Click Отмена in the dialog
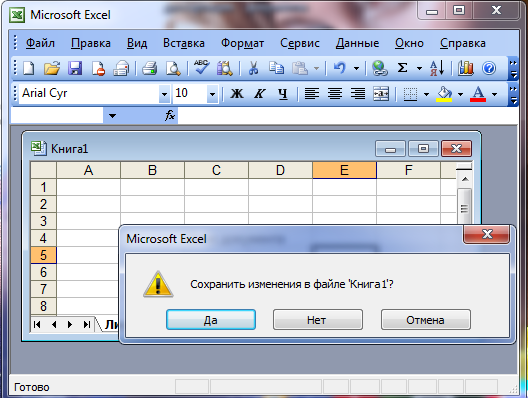 coord(426,320)
